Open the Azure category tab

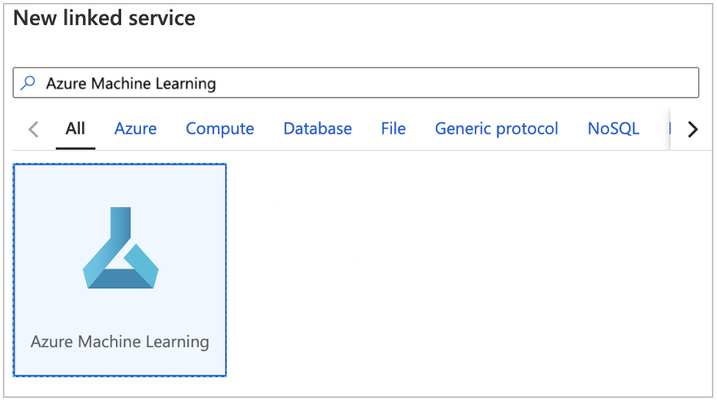135,128
